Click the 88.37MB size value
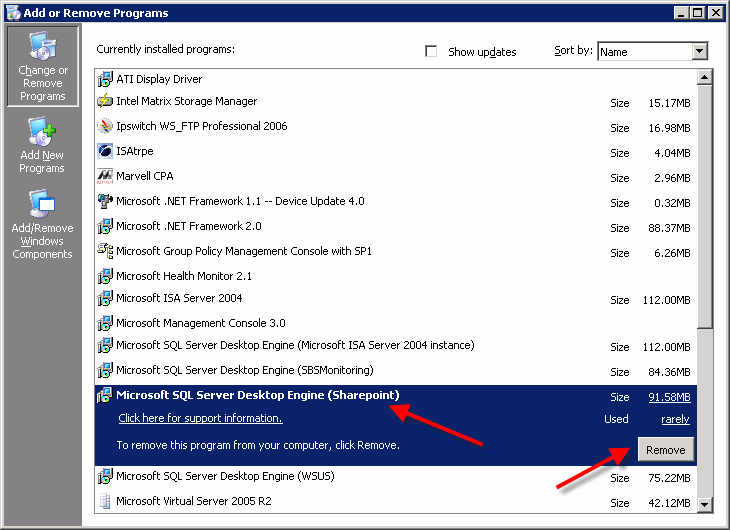 pyautogui.click(x=669, y=228)
